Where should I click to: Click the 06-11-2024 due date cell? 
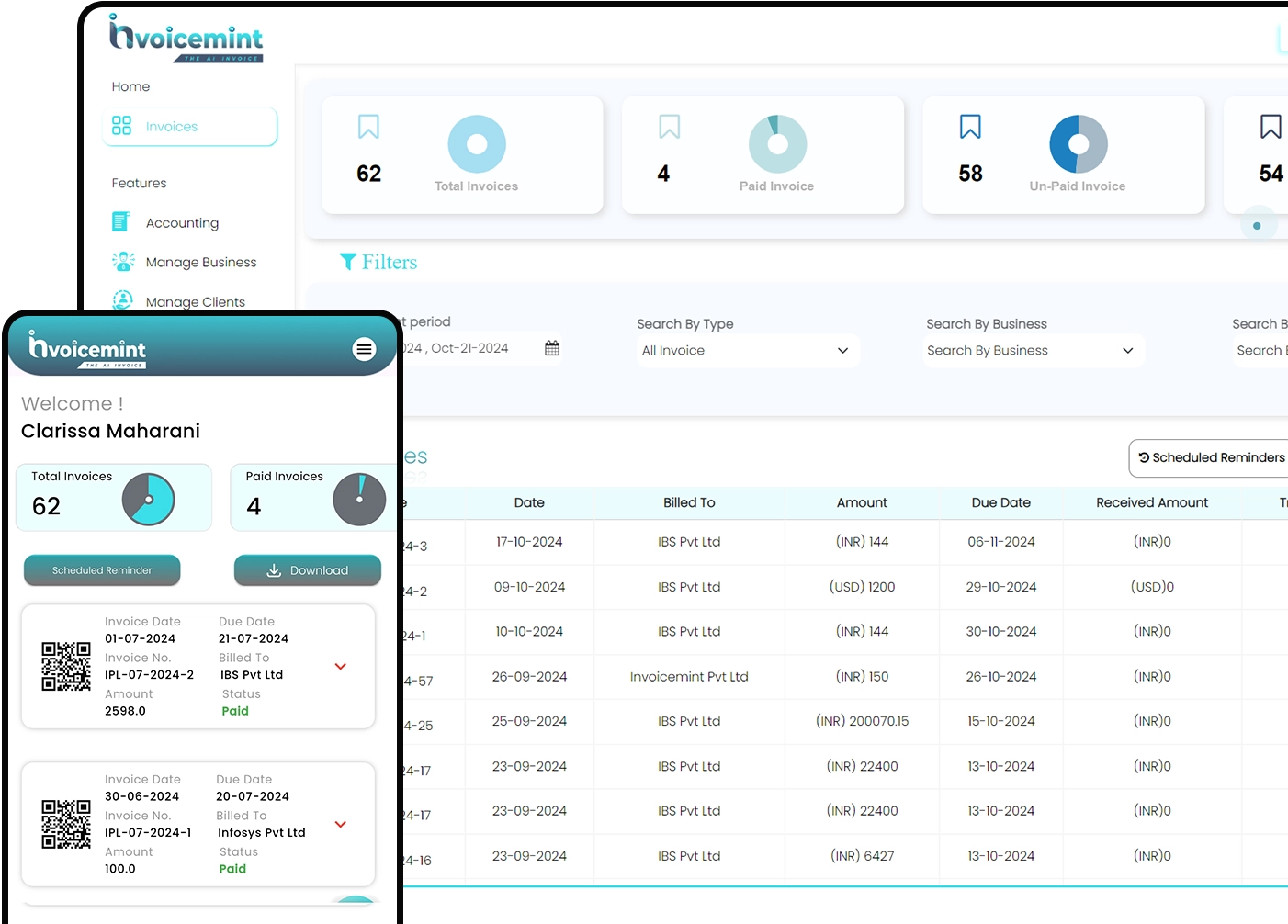[1001, 542]
